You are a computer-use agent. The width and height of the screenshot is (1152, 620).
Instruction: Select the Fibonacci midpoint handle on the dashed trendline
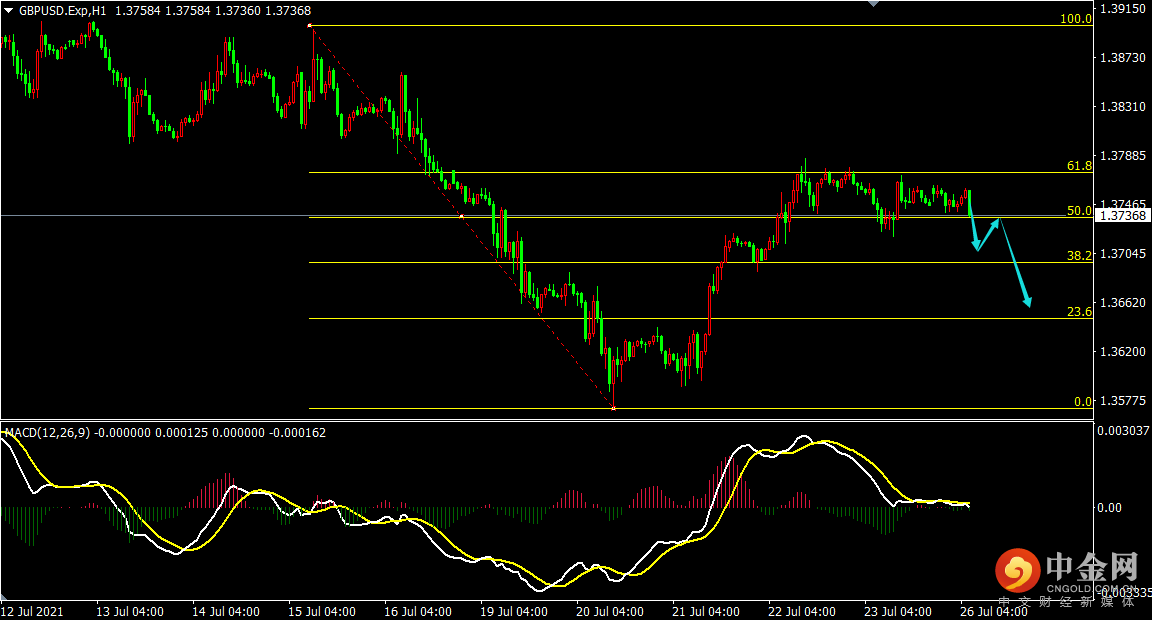461,216
